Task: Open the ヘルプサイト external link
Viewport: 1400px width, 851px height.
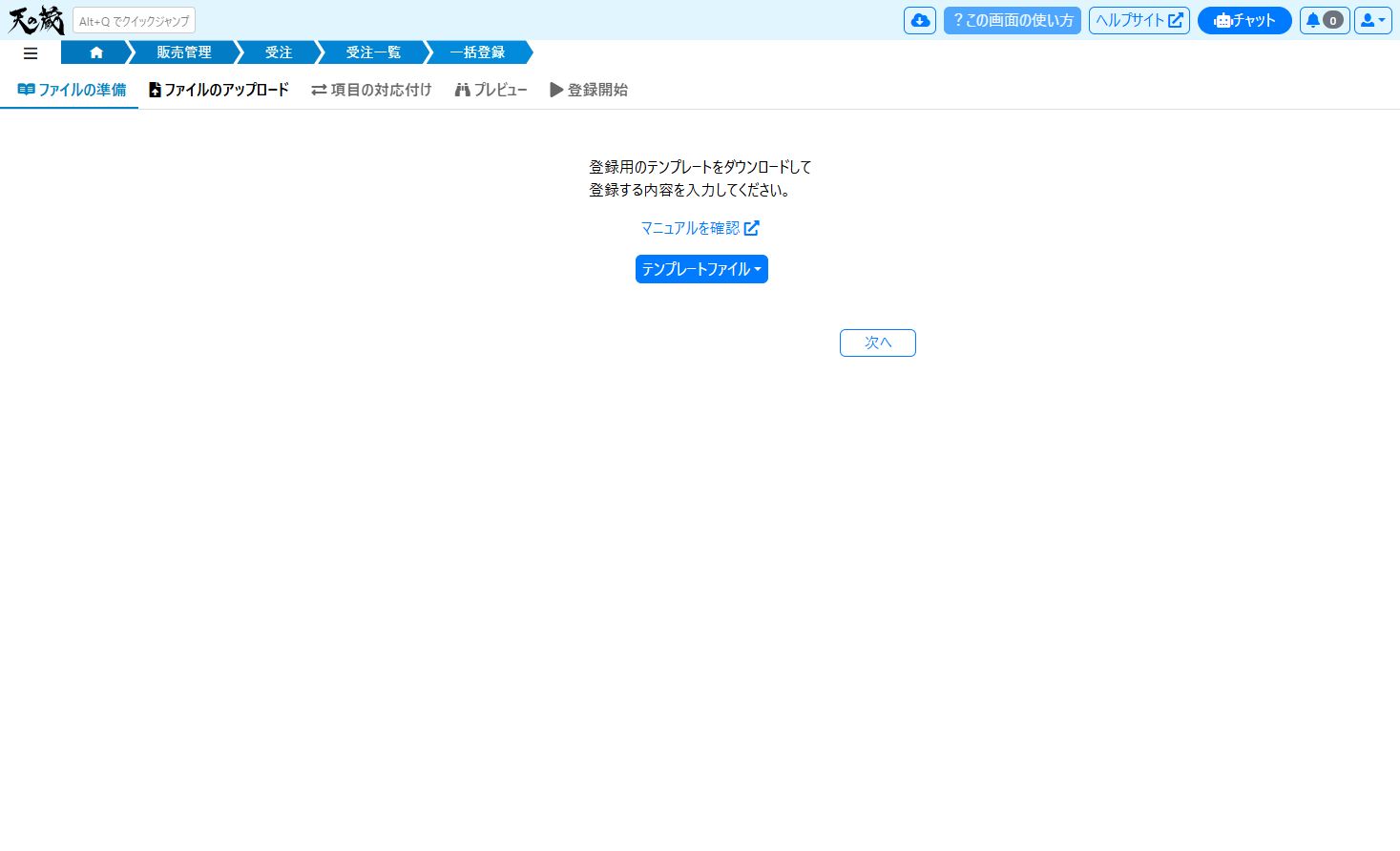Action: coord(1139,20)
